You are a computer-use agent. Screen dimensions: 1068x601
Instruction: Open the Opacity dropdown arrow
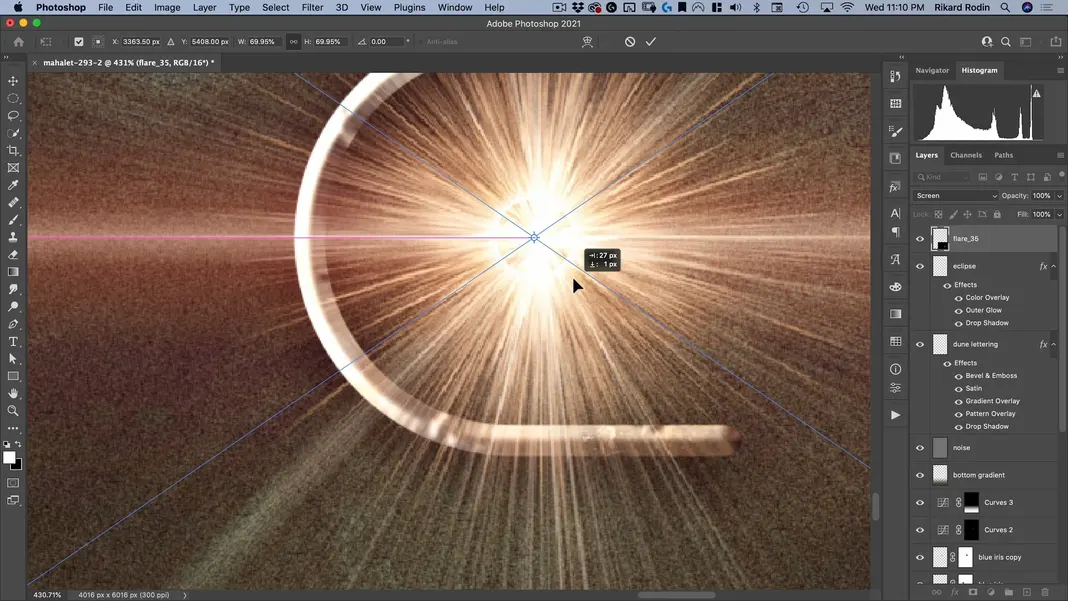tap(1059, 196)
